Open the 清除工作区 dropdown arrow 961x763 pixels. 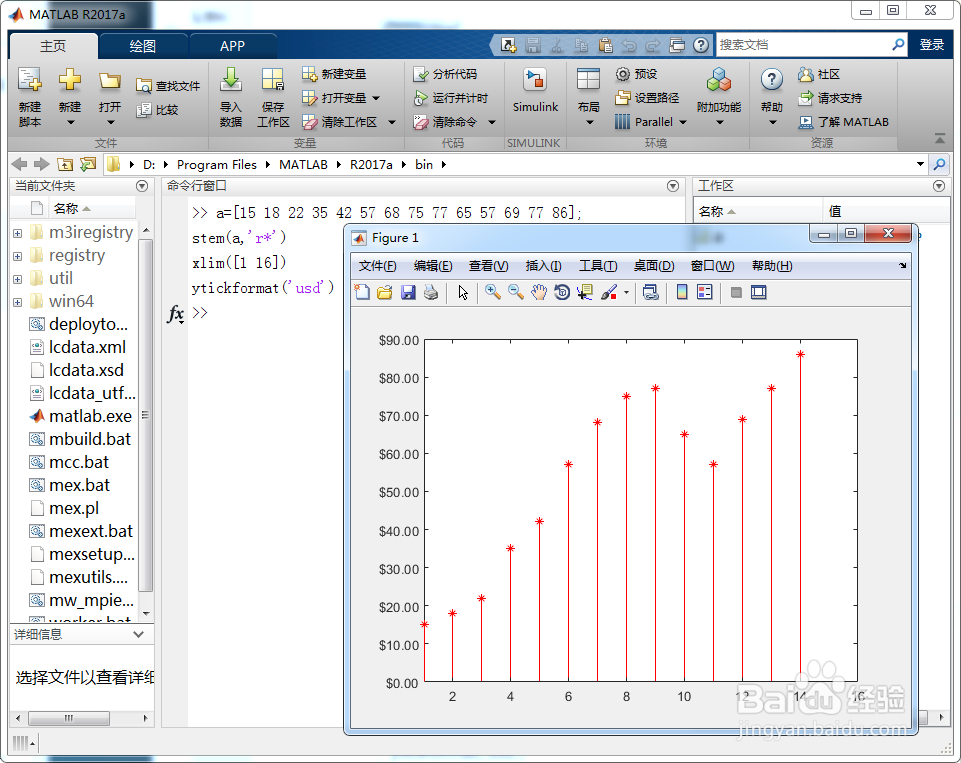[x=392, y=122]
